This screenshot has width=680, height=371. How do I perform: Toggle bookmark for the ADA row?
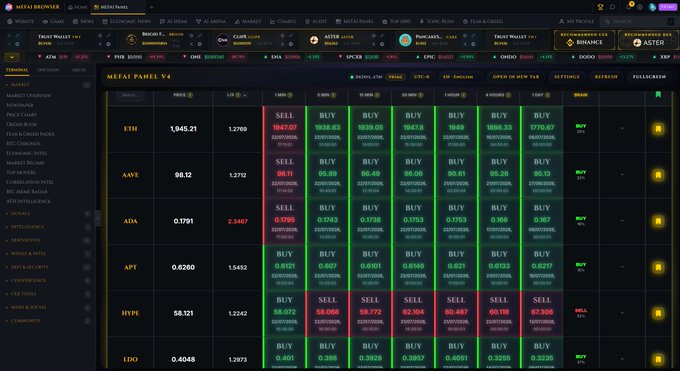point(658,221)
